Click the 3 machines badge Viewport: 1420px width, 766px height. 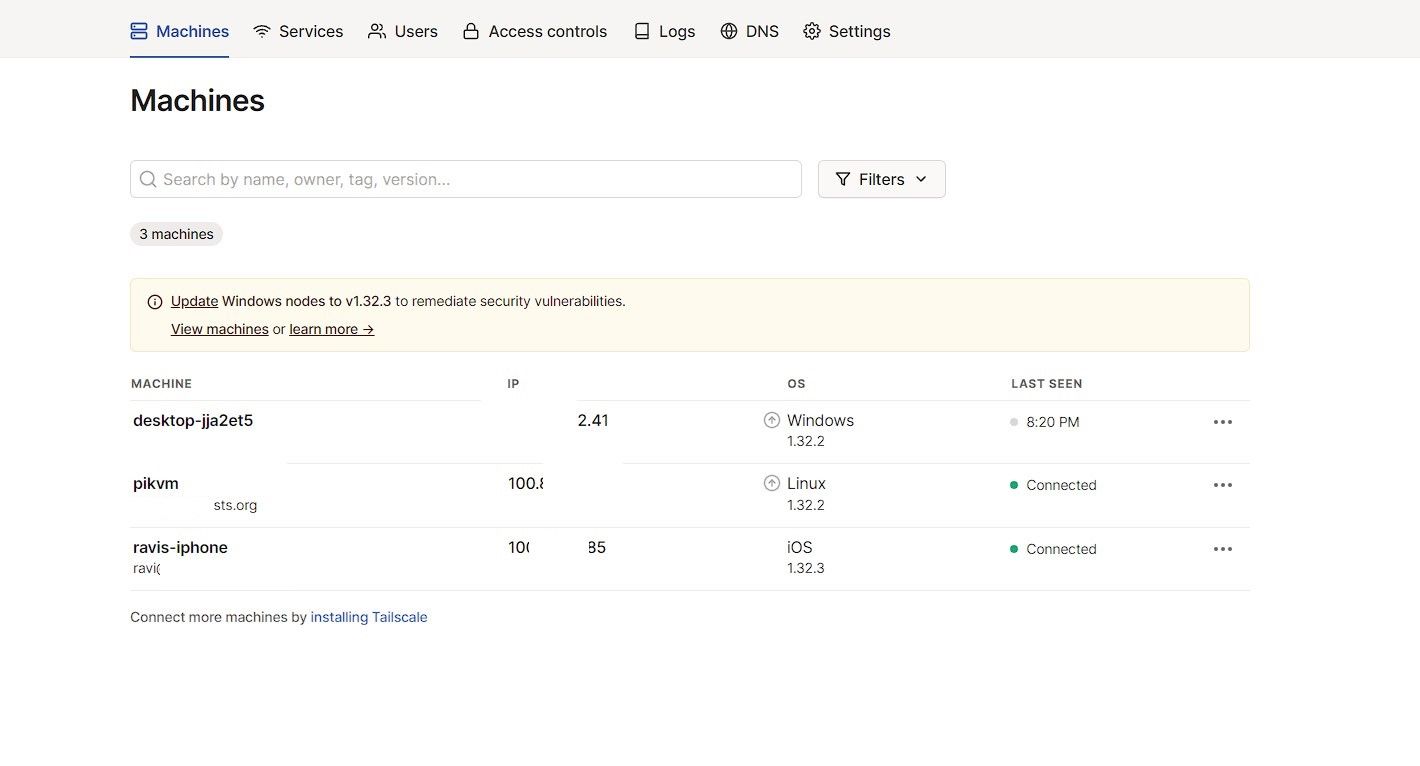176,234
